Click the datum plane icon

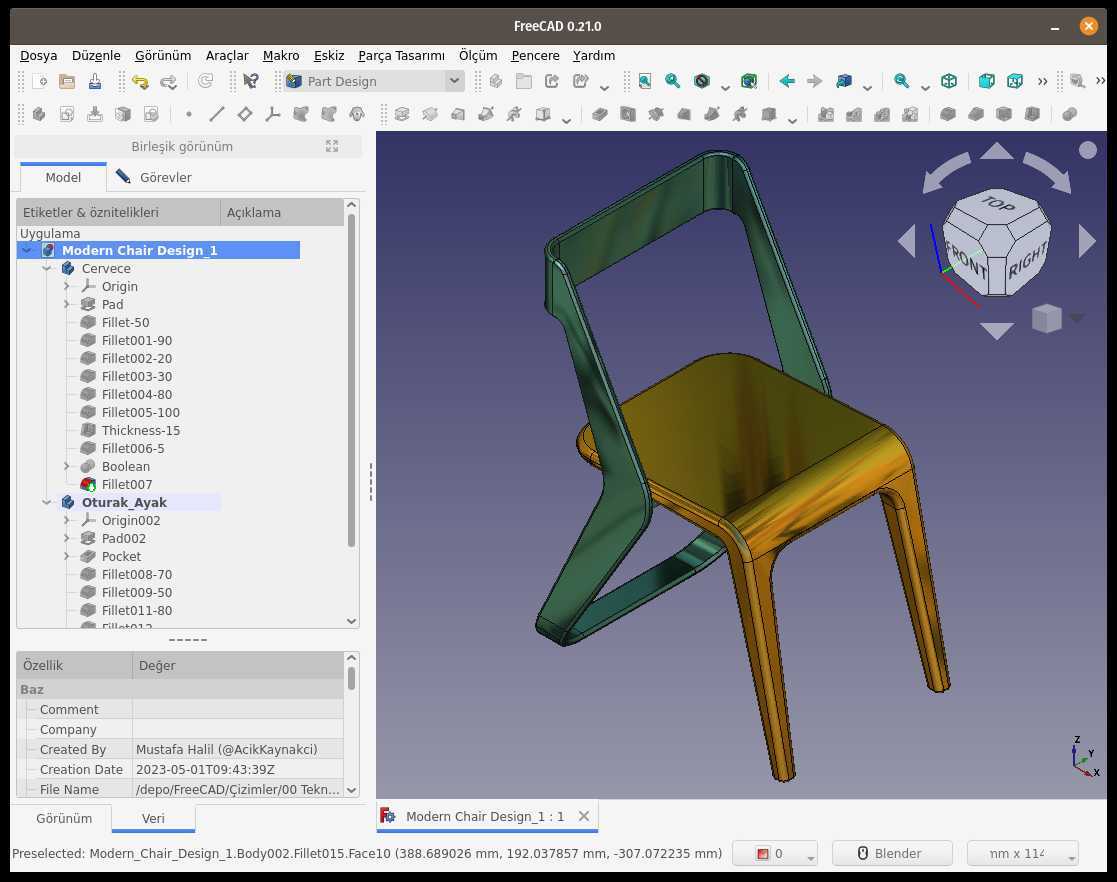[x=244, y=114]
